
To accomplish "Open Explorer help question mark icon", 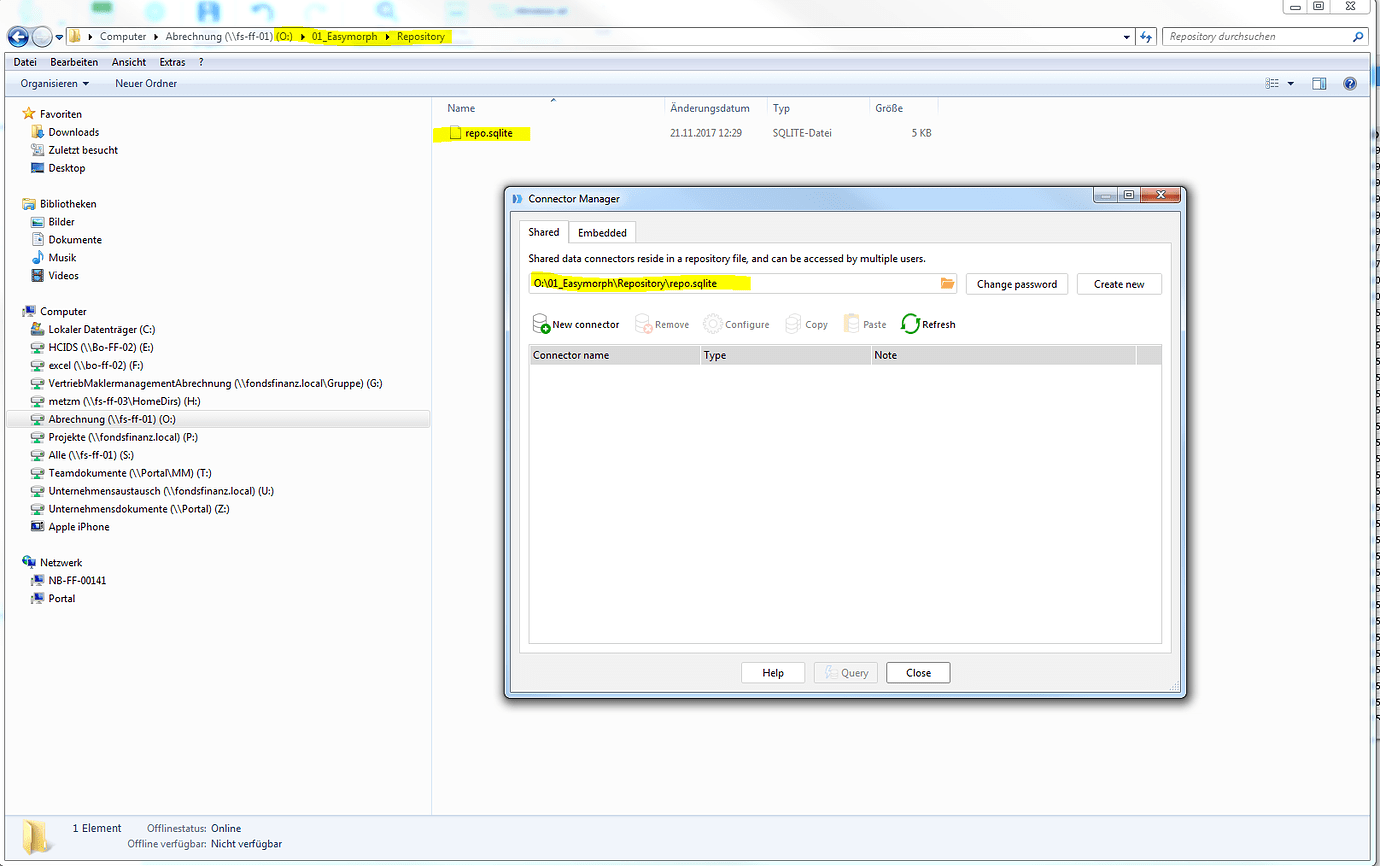I will (1350, 84).
